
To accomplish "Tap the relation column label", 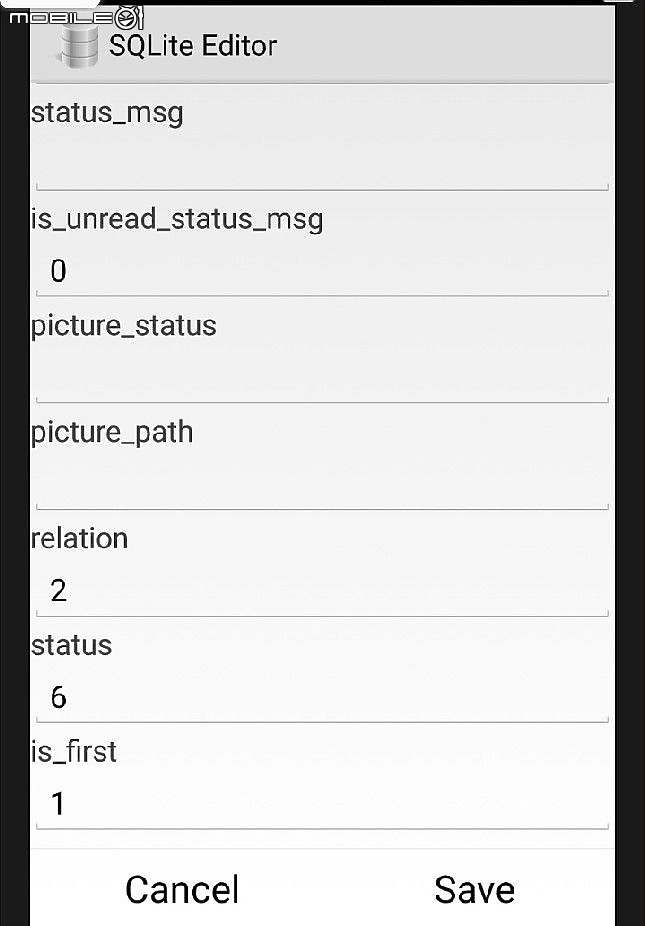I will (79, 539).
